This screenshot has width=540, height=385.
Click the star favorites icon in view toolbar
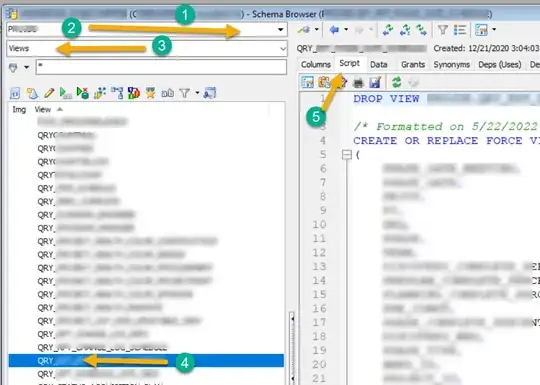(x=150, y=93)
